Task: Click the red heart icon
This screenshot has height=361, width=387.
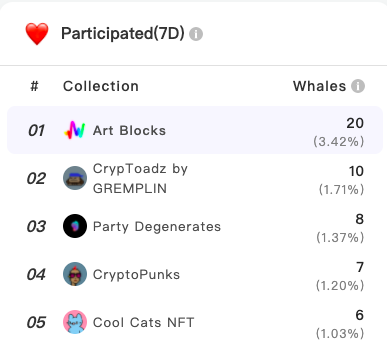Action: pos(37,34)
